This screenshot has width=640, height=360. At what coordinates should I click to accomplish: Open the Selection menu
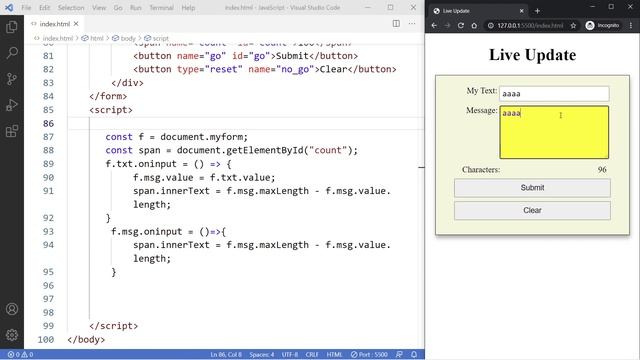pyautogui.click(x=71, y=7)
